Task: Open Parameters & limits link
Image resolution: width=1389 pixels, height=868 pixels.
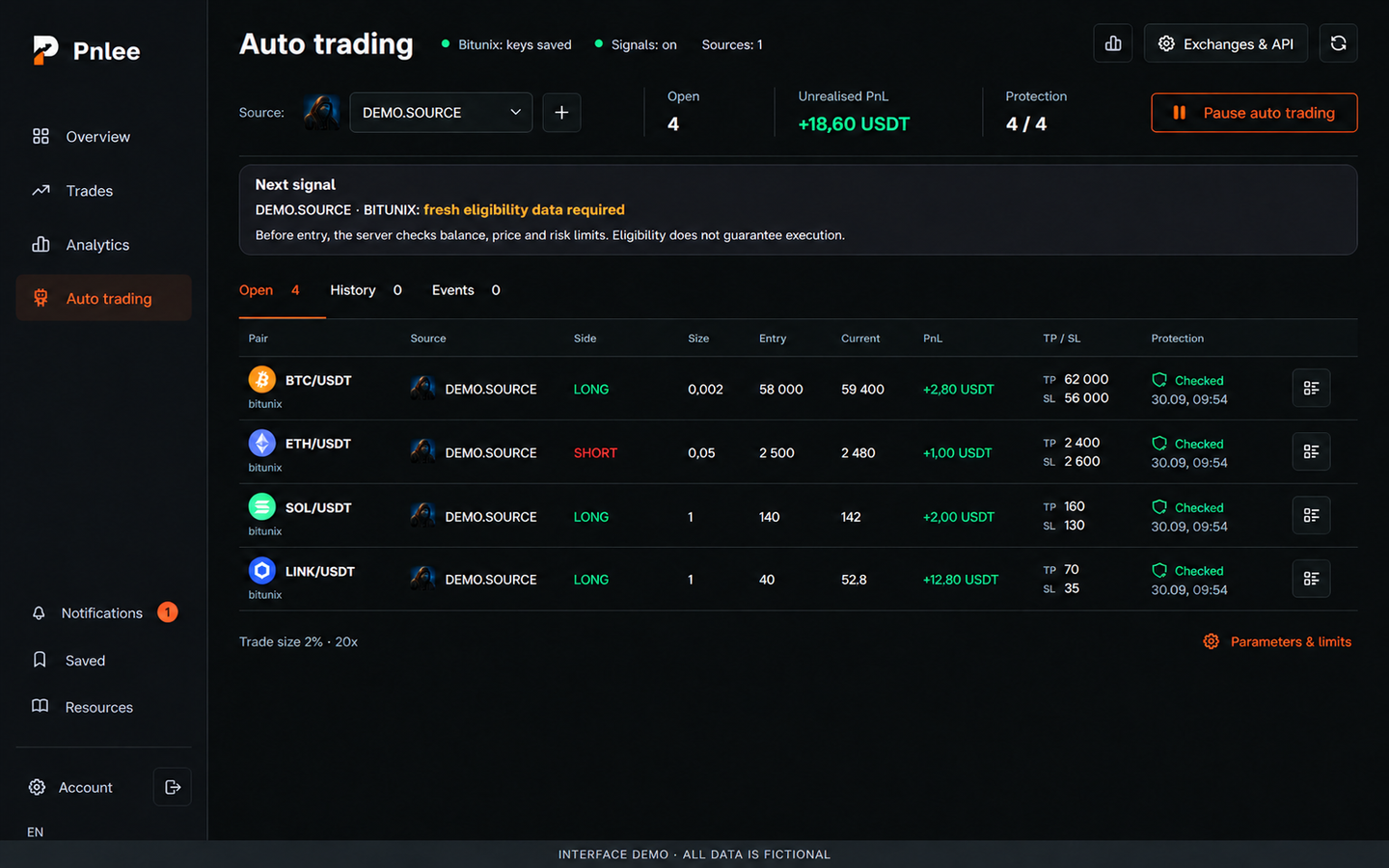Action: (1277, 641)
